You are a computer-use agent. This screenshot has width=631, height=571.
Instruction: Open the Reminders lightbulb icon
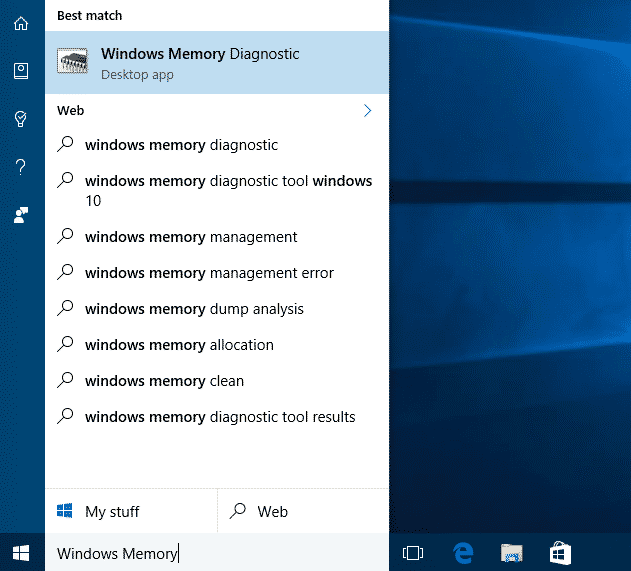tap(21, 119)
